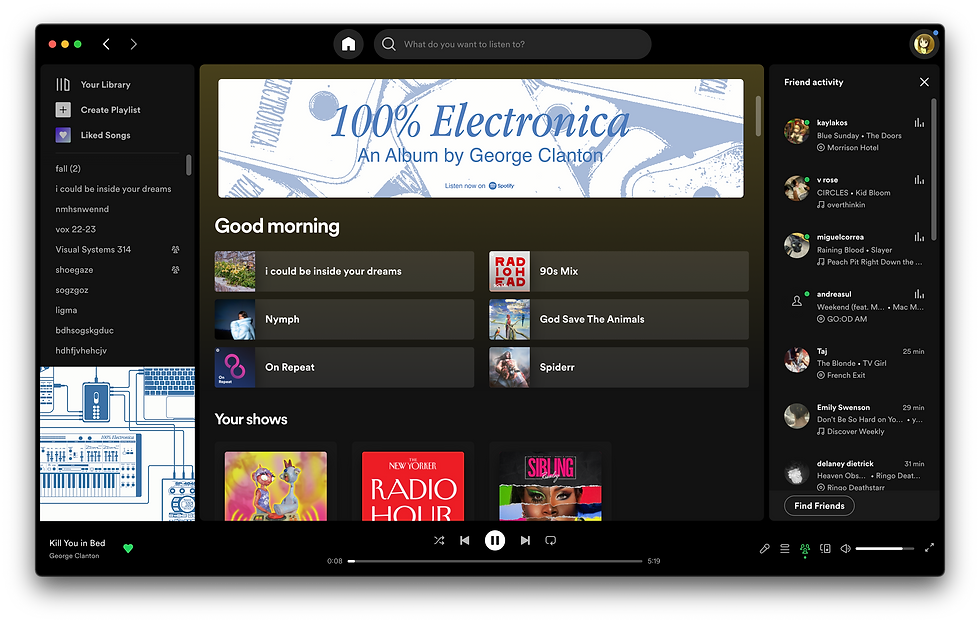Open the God Save The Animals card
Viewport: 980px width, 623px height.
coord(619,319)
